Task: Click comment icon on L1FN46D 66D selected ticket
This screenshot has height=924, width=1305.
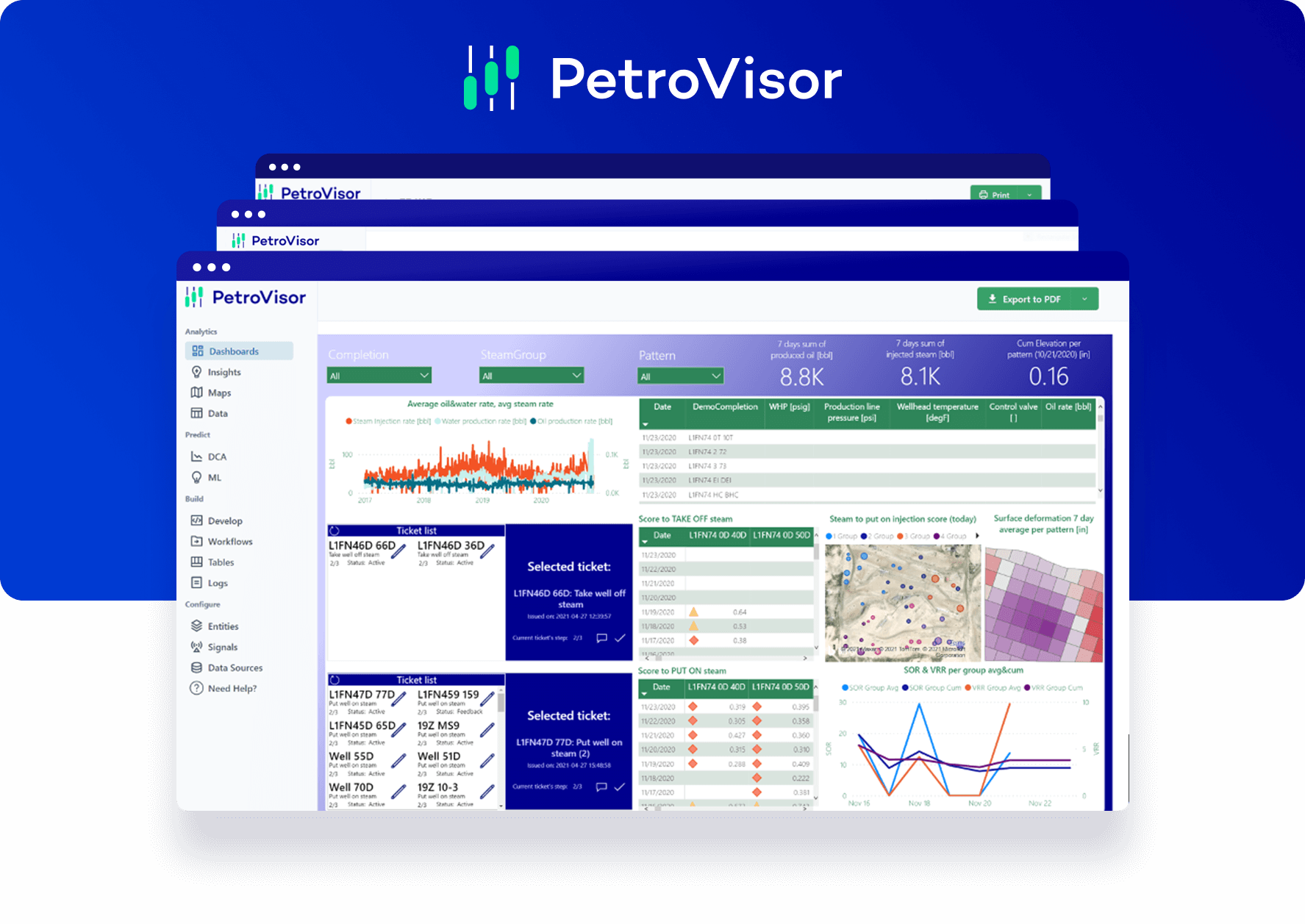Action: pos(601,638)
